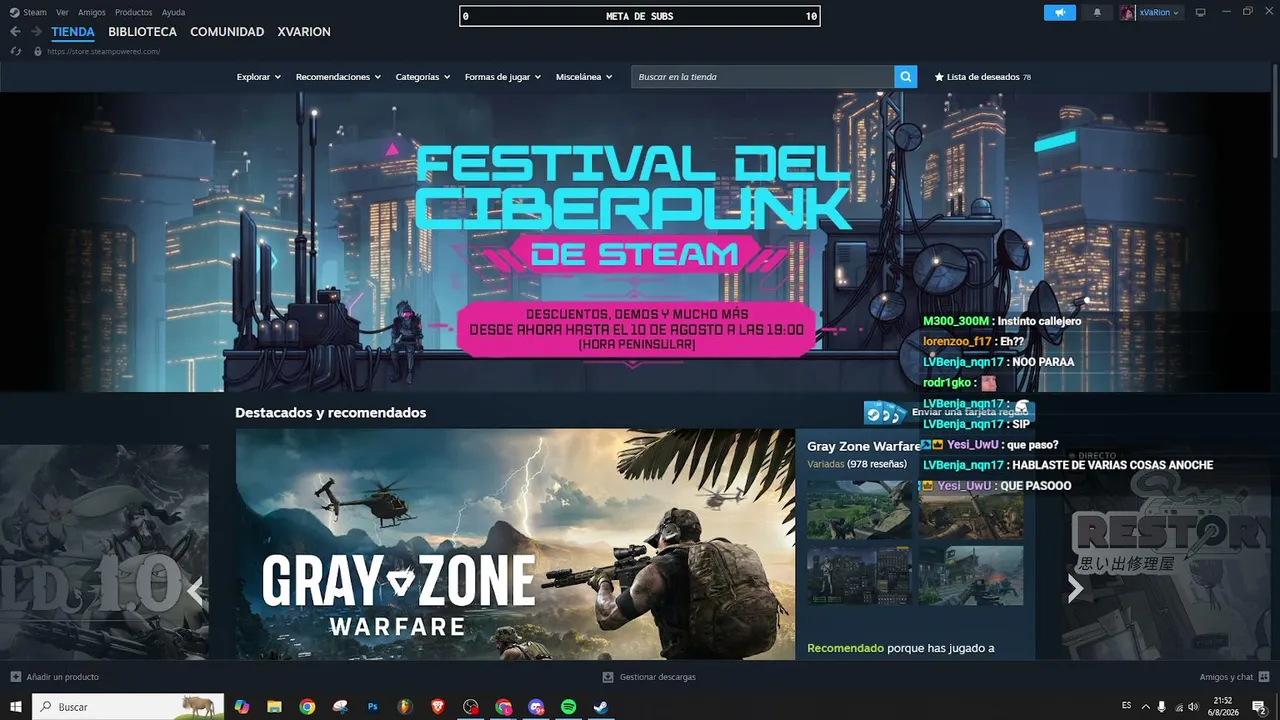Screen dimensions: 1280x720
Task: Click inside the store search field
Action: click(x=763, y=77)
